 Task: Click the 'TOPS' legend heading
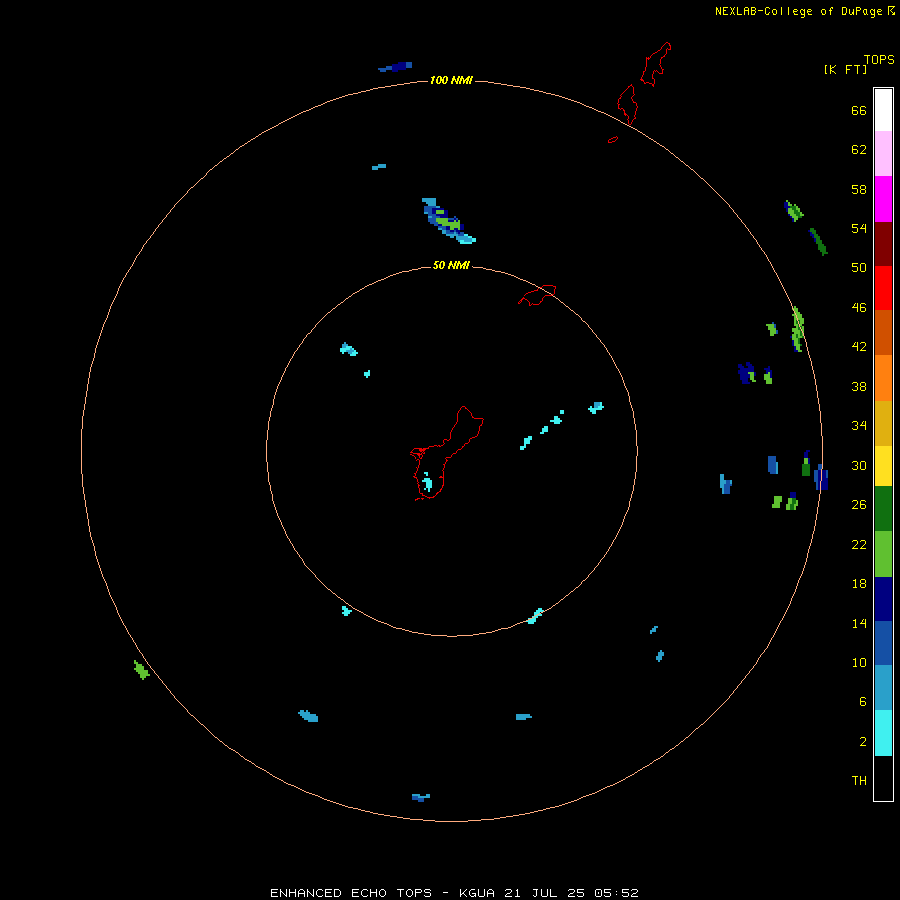[879, 60]
